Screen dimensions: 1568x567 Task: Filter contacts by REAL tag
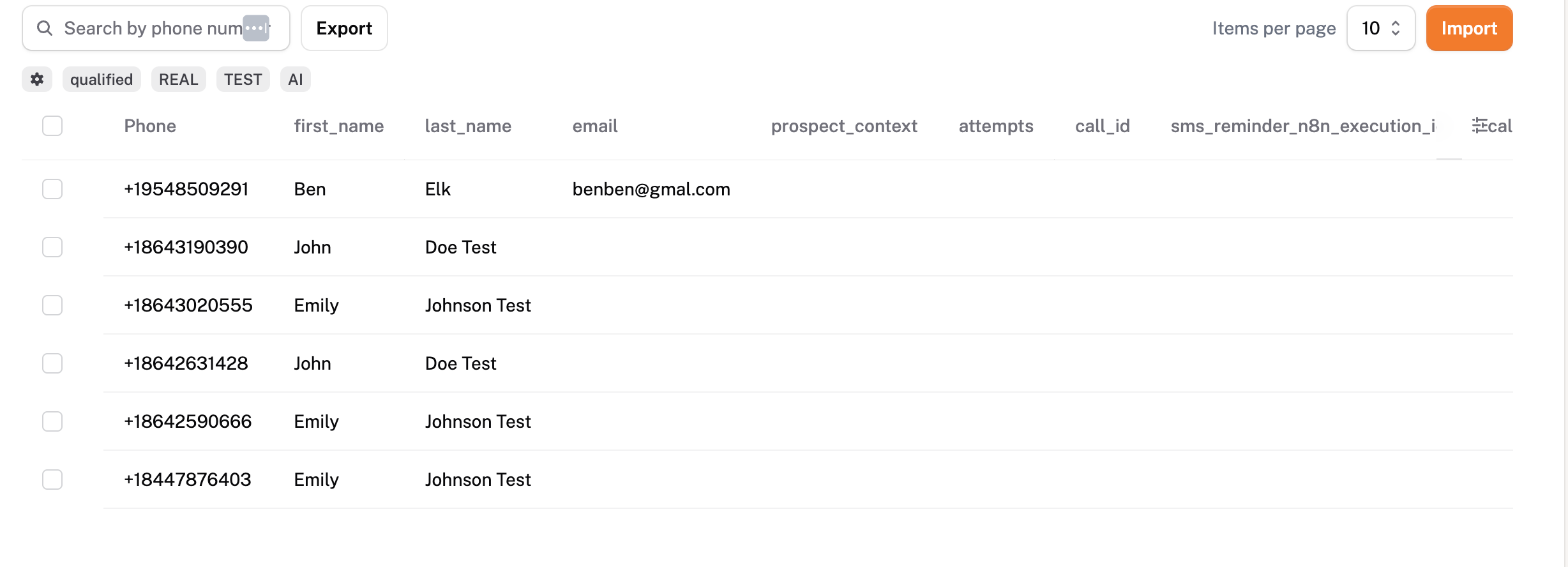179,79
